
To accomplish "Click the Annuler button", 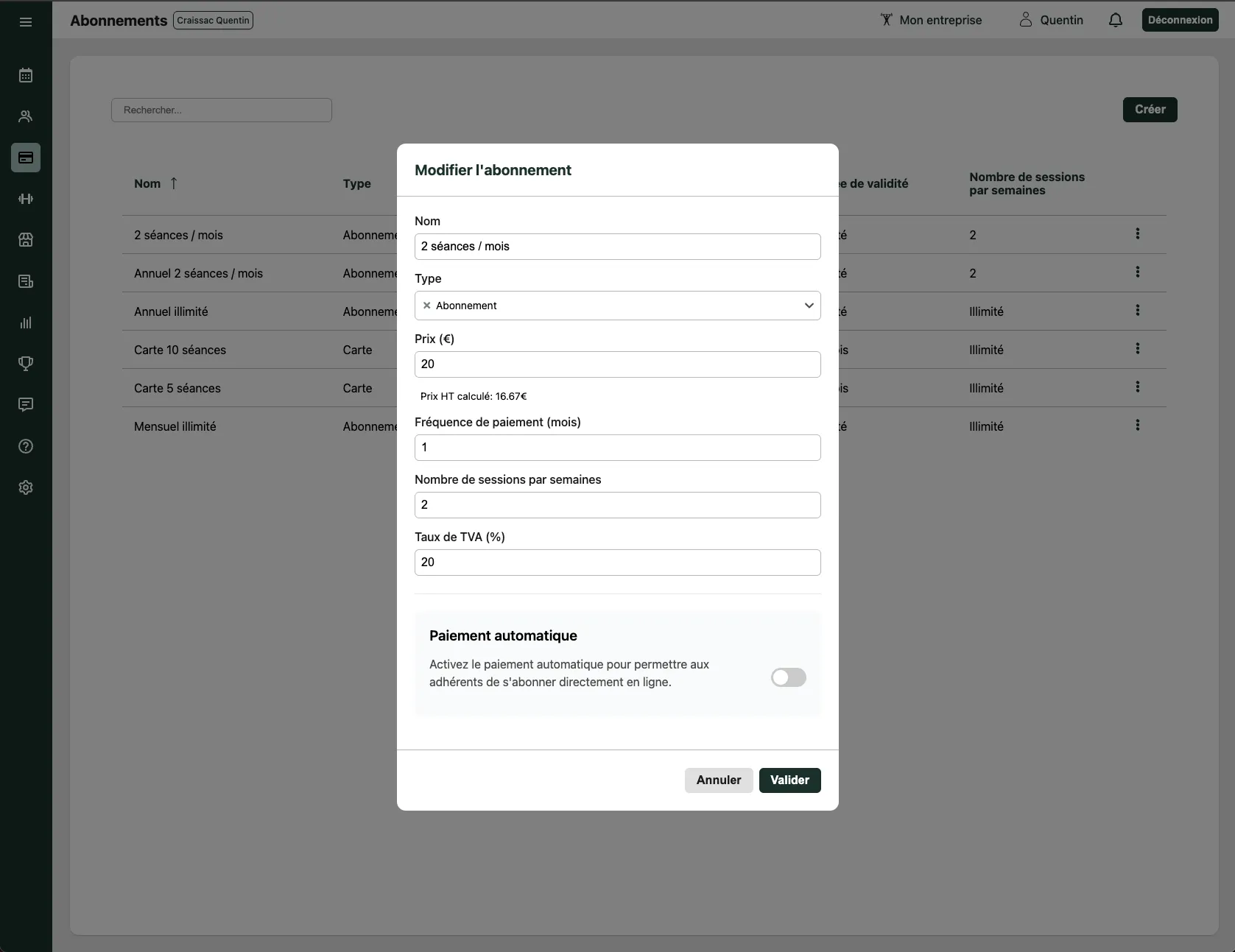I will 718,780.
